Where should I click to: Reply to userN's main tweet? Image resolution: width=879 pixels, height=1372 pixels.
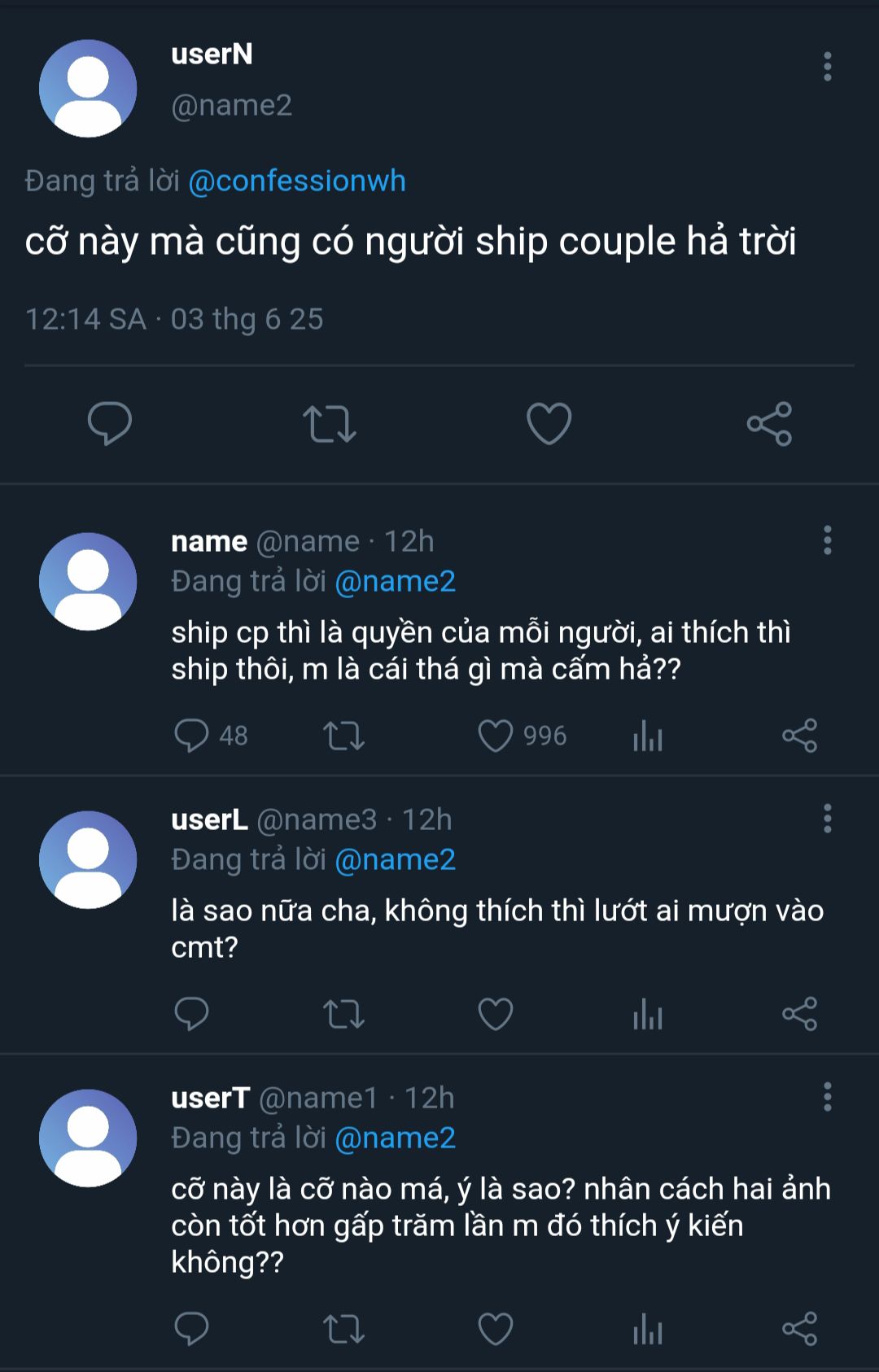point(110,423)
